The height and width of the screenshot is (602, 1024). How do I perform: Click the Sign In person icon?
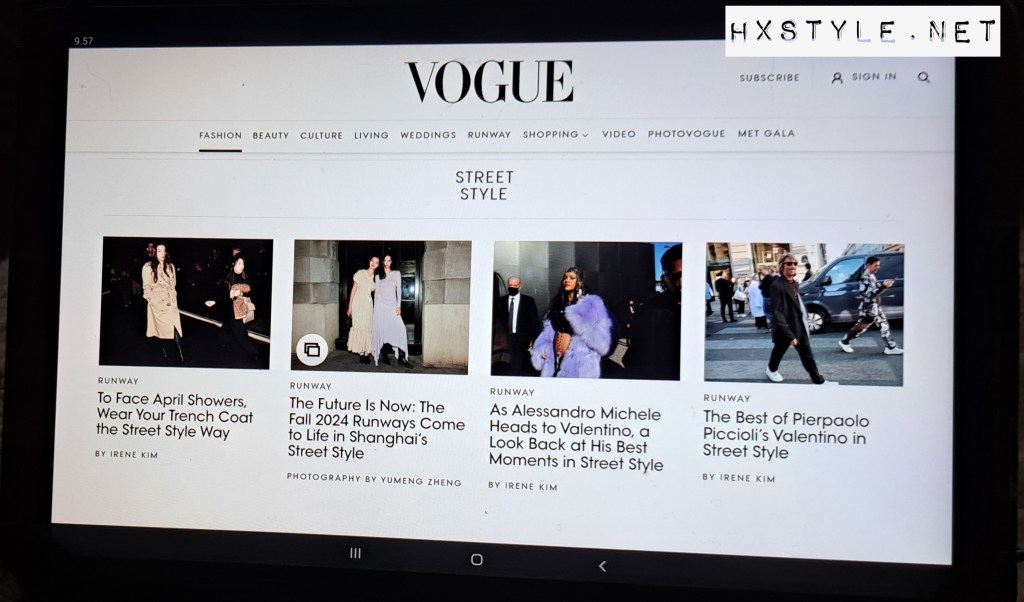click(x=837, y=77)
